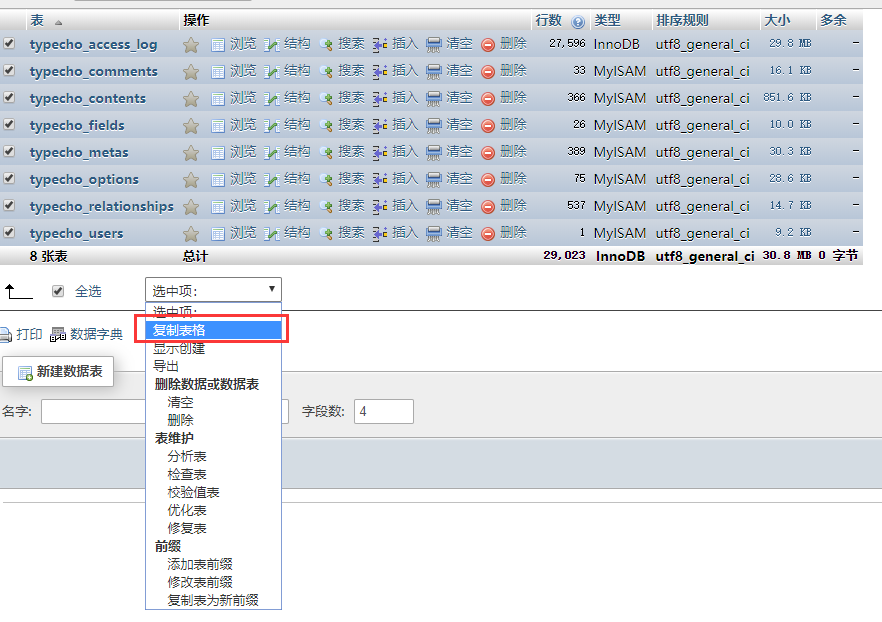Uncheck the typecho_options checkbox
Screen dimensions: 882x622
pyautogui.click(x=9, y=178)
